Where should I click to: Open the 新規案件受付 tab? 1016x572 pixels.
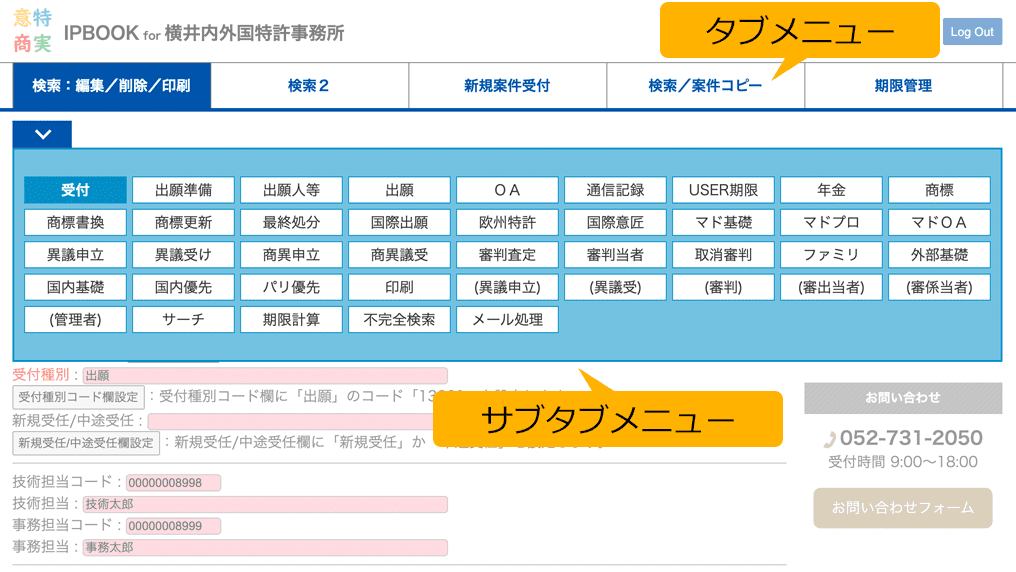pos(507,86)
